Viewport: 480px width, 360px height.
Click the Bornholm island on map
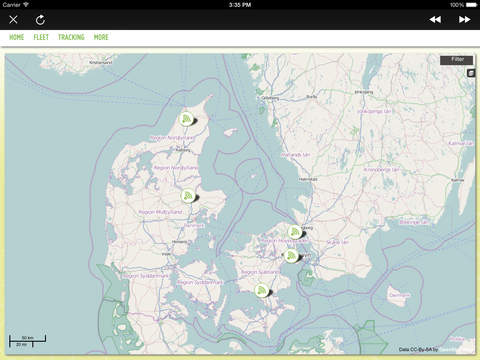(x=397, y=296)
